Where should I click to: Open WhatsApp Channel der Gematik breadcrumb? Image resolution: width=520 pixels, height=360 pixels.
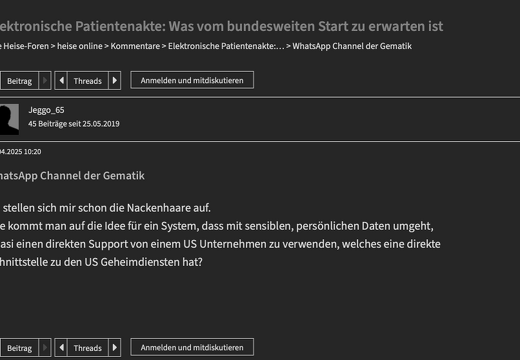(352, 46)
